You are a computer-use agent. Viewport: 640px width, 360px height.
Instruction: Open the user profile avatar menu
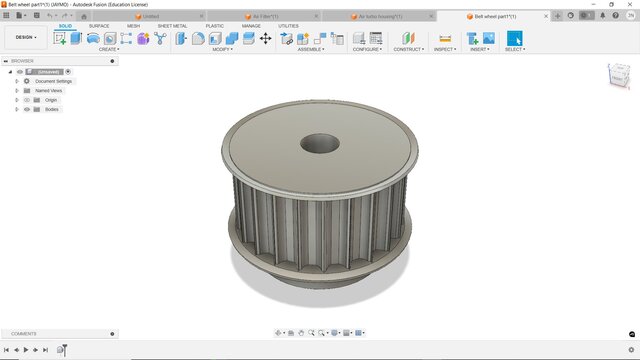[631, 16]
